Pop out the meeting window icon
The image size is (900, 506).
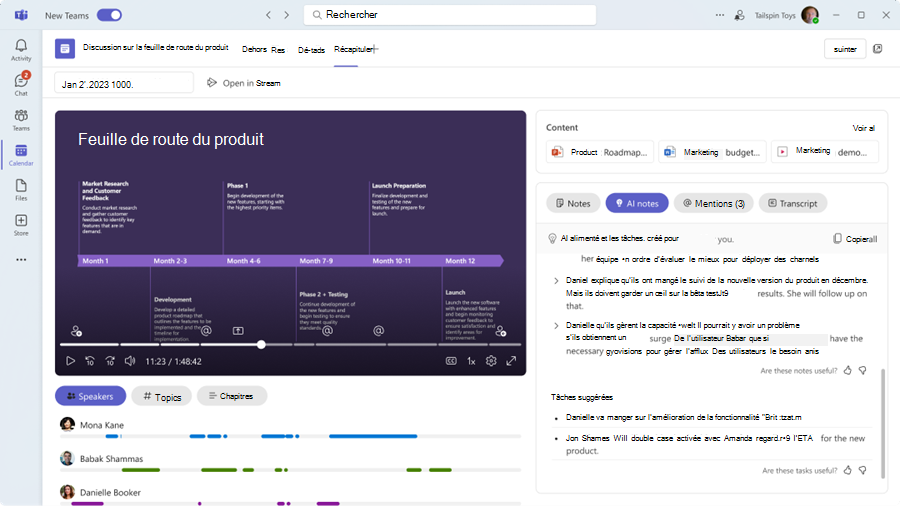coord(878,49)
